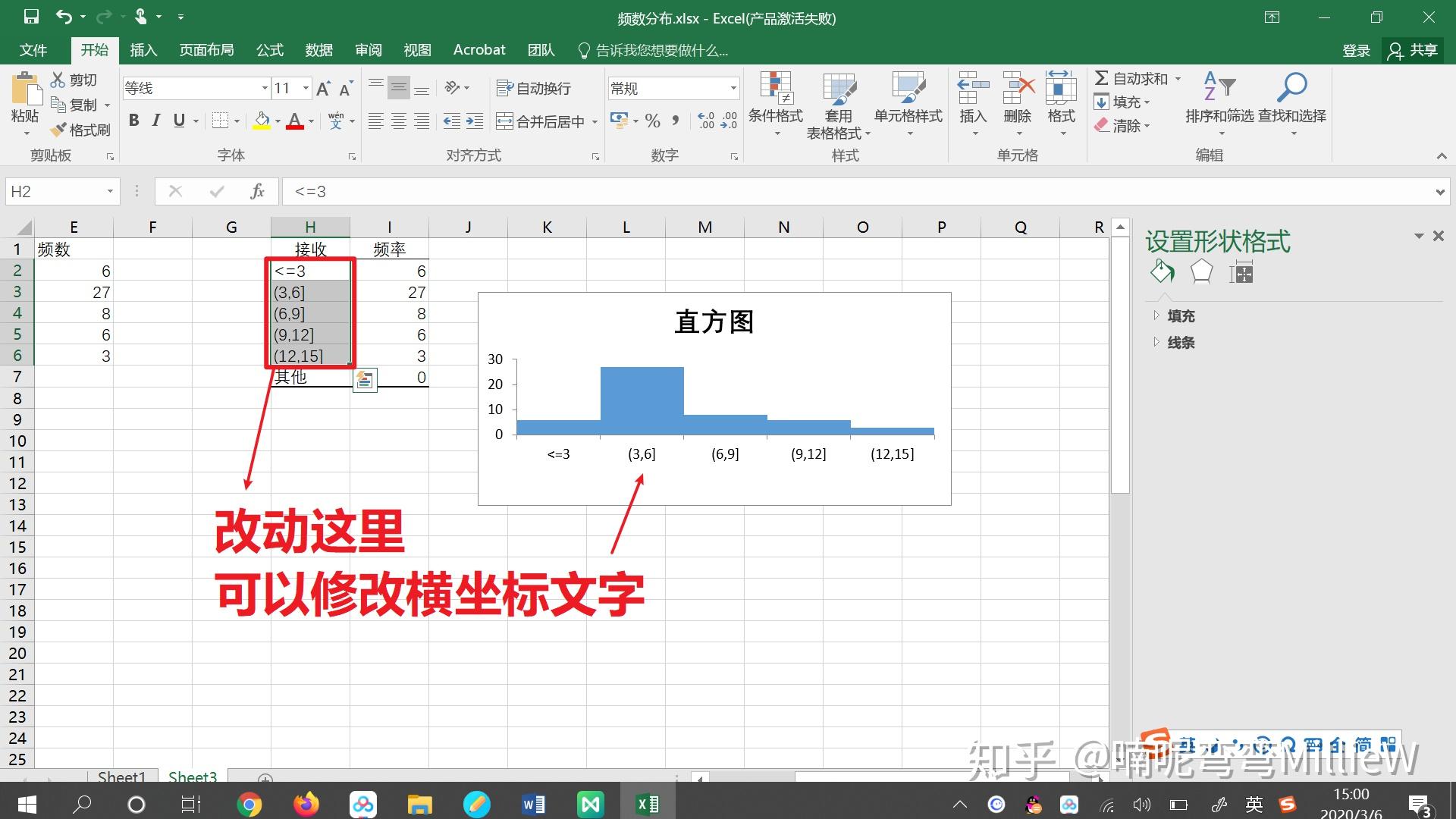This screenshot has height=819, width=1456.
Task: Click the Save icon in quick access toolbar
Action: pos(31,17)
